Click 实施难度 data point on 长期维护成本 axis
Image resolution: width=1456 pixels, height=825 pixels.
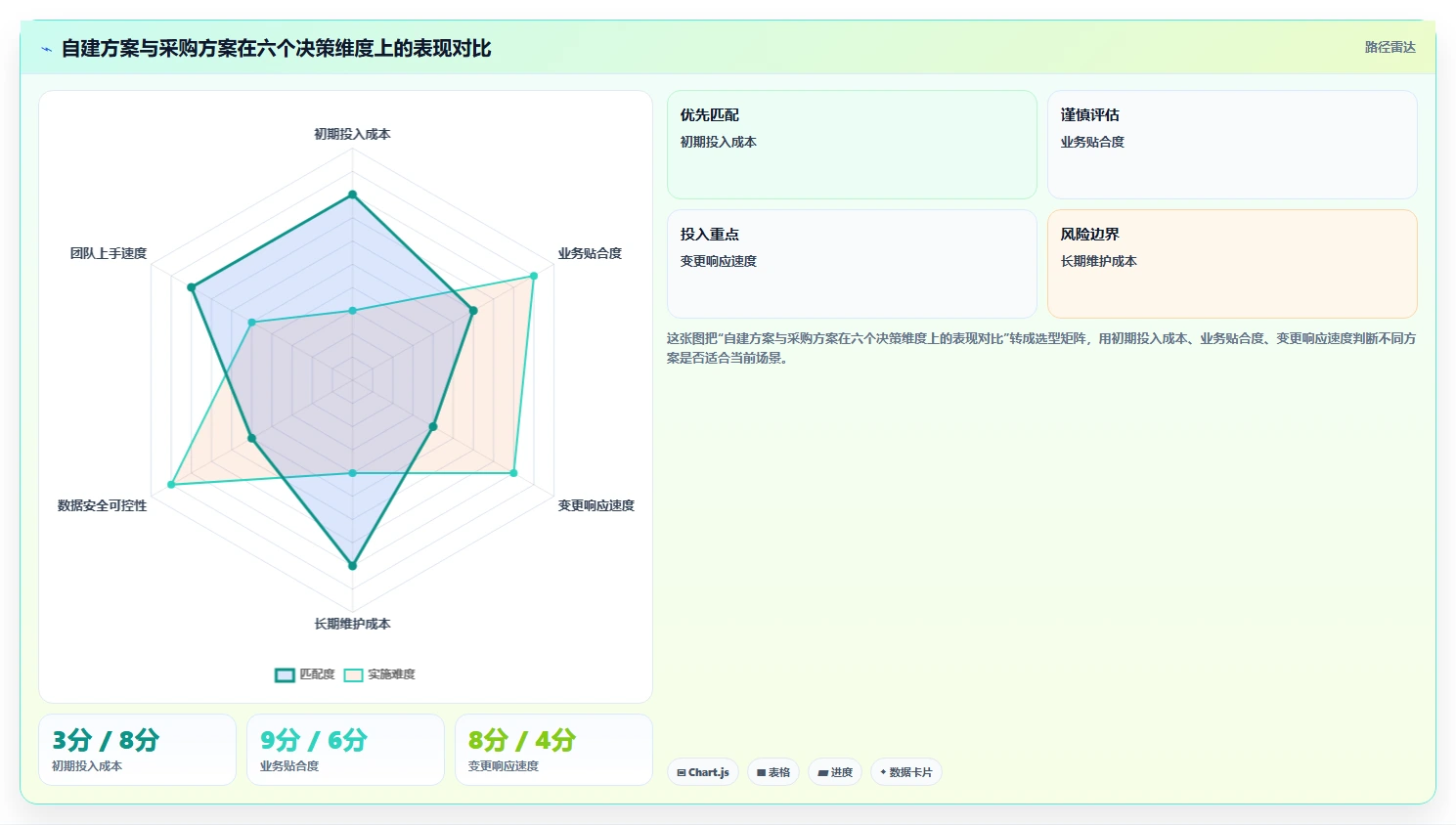[353, 473]
